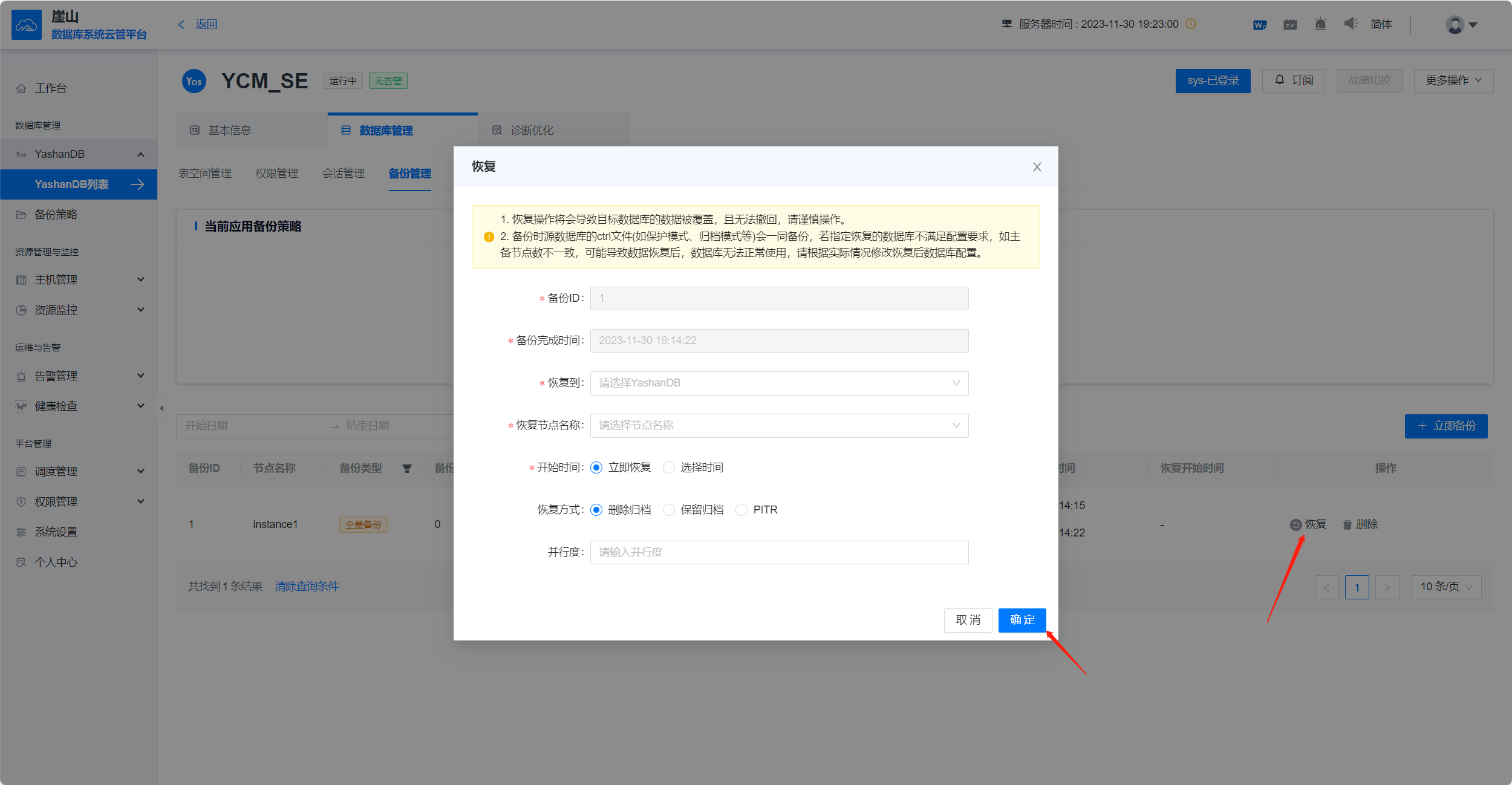This screenshot has width=1512, height=785.
Task: Choose the PITR restore option
Action: coord(741,510)
